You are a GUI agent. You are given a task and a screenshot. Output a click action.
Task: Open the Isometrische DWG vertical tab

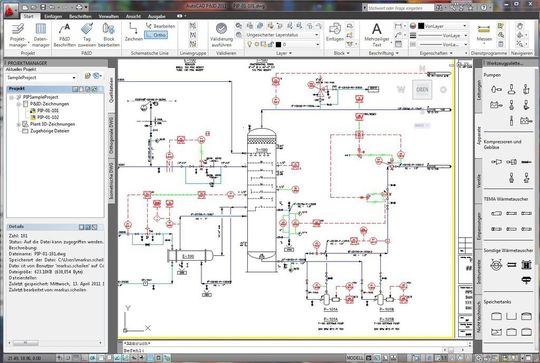111,180
